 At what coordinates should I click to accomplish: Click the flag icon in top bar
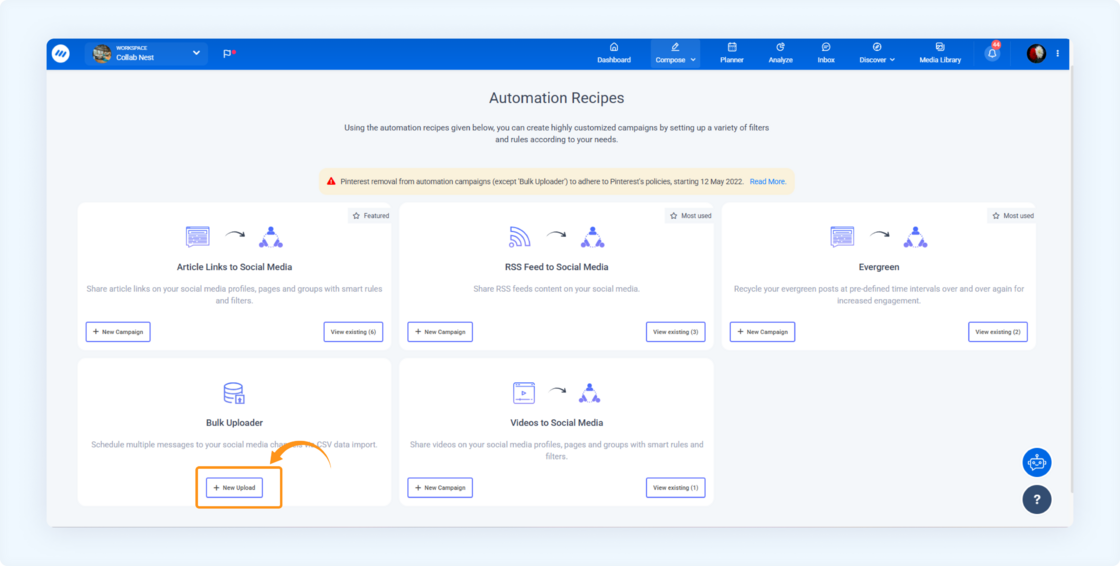click(x=228, y=54)
